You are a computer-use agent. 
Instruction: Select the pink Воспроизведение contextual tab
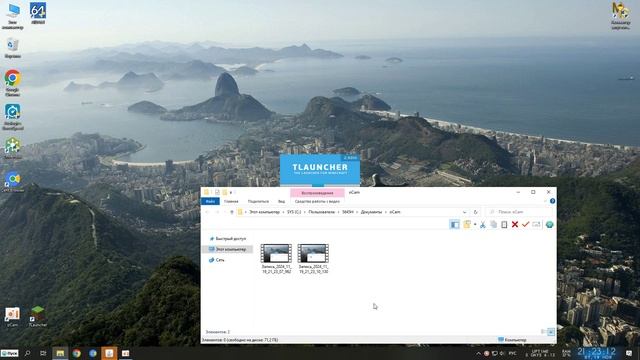click(x=317, y=193)
